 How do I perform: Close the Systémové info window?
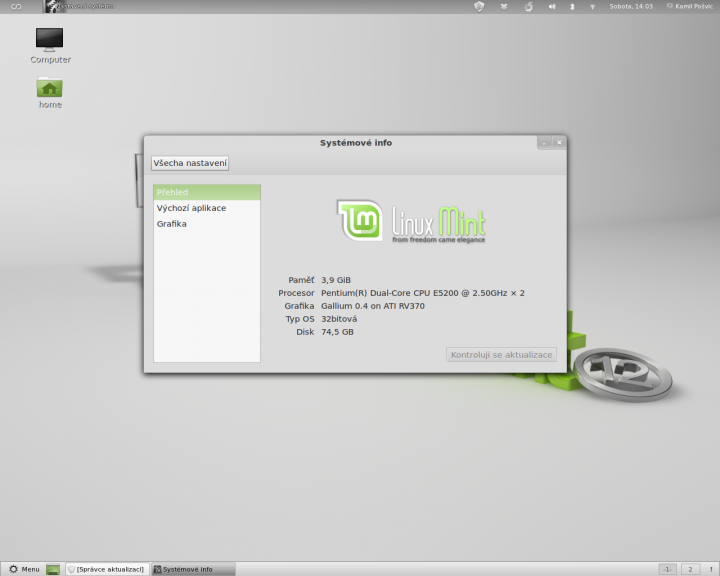tap(559, 142)
